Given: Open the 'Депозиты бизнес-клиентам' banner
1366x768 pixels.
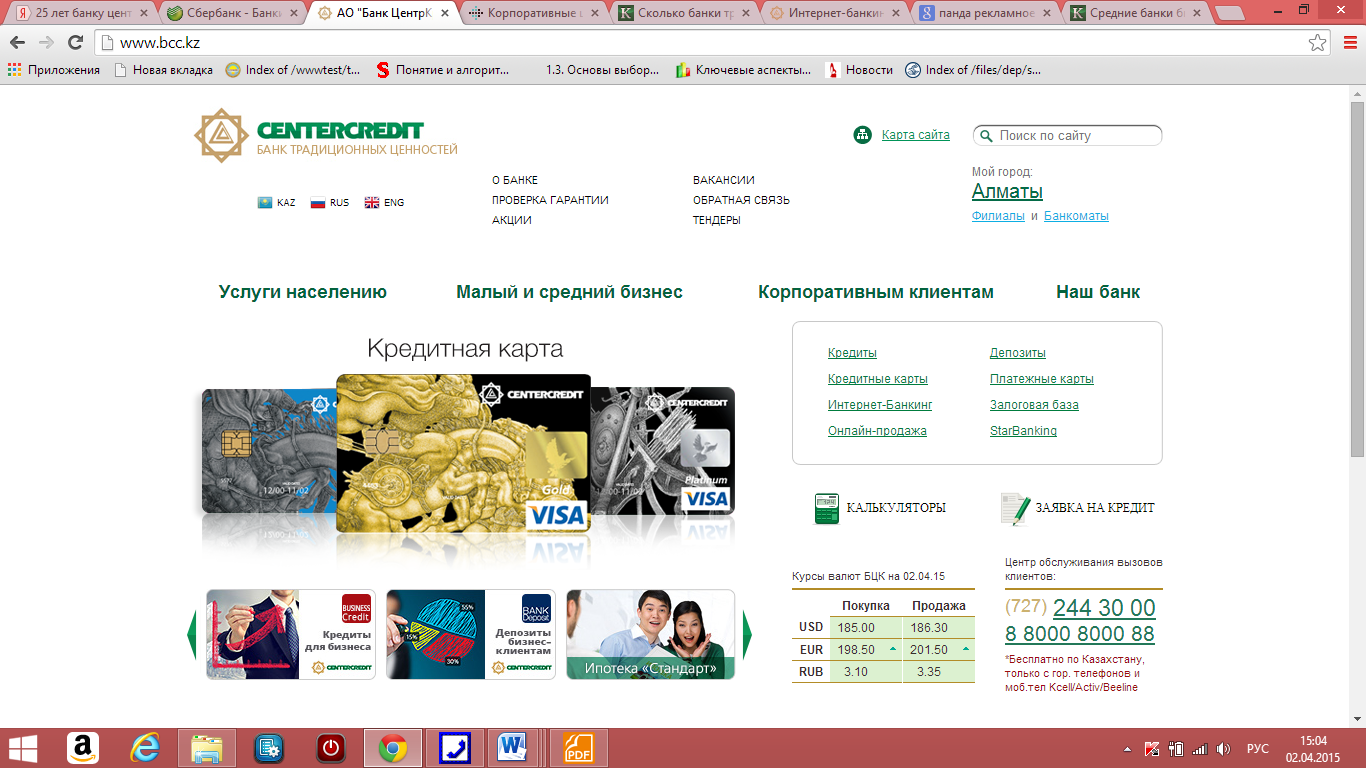Looking at the screenshot, I should [x=471, y=634].
